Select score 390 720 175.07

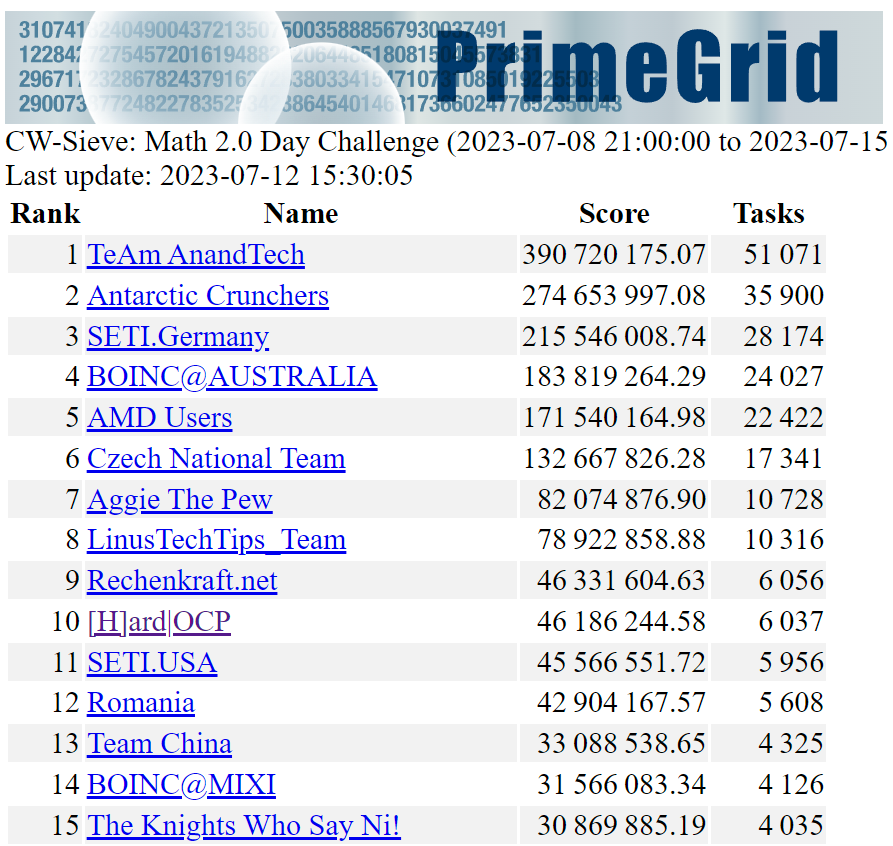pos(614,254)
